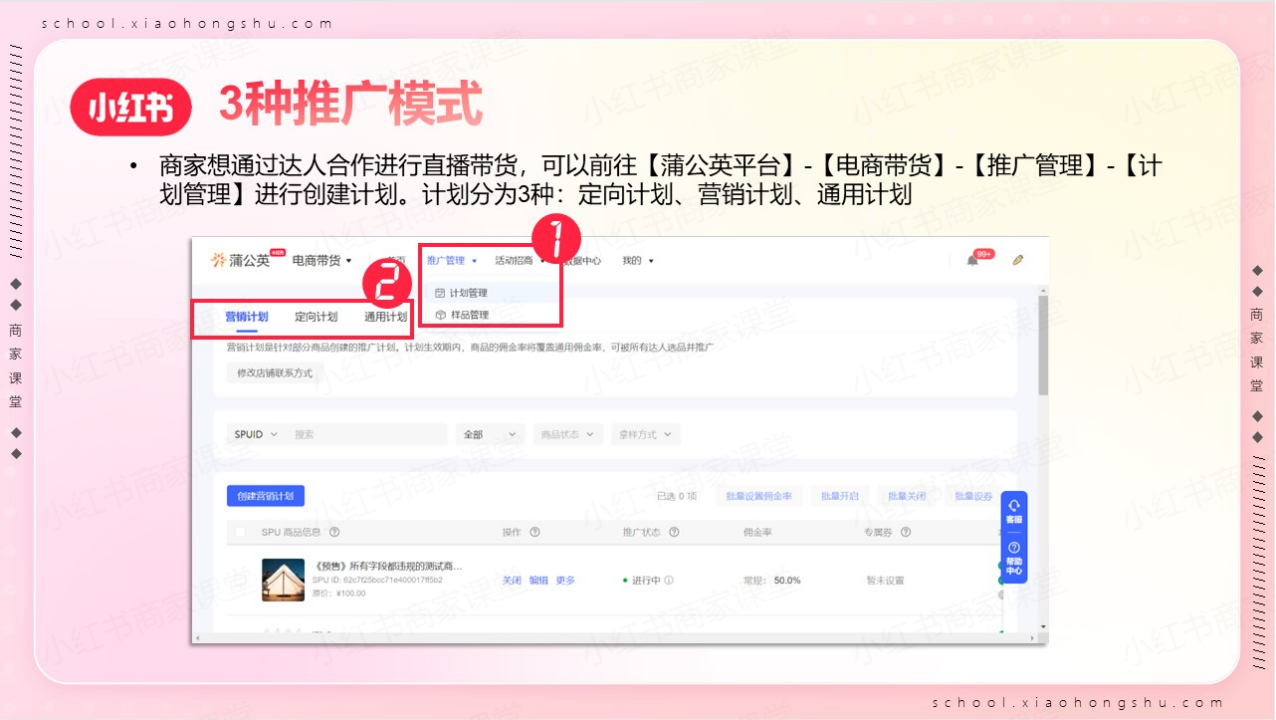The image size is (1276, 720).
Task: Select 样品管理 from the dropdown menu
Action: 462,314
